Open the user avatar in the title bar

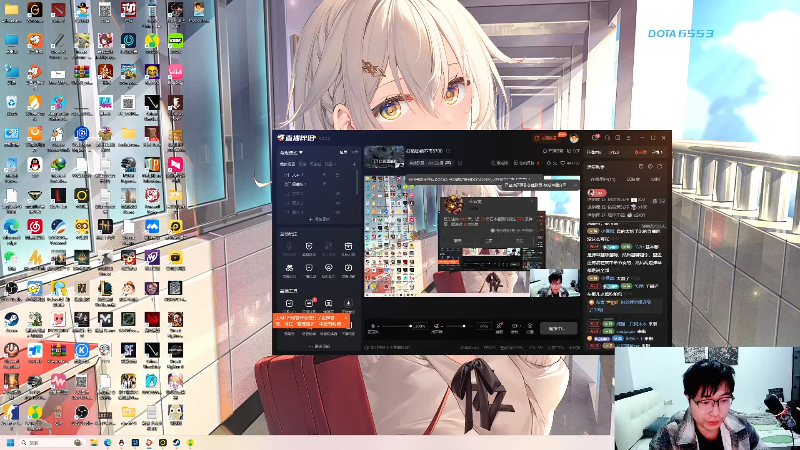click(x=574, y=138)
